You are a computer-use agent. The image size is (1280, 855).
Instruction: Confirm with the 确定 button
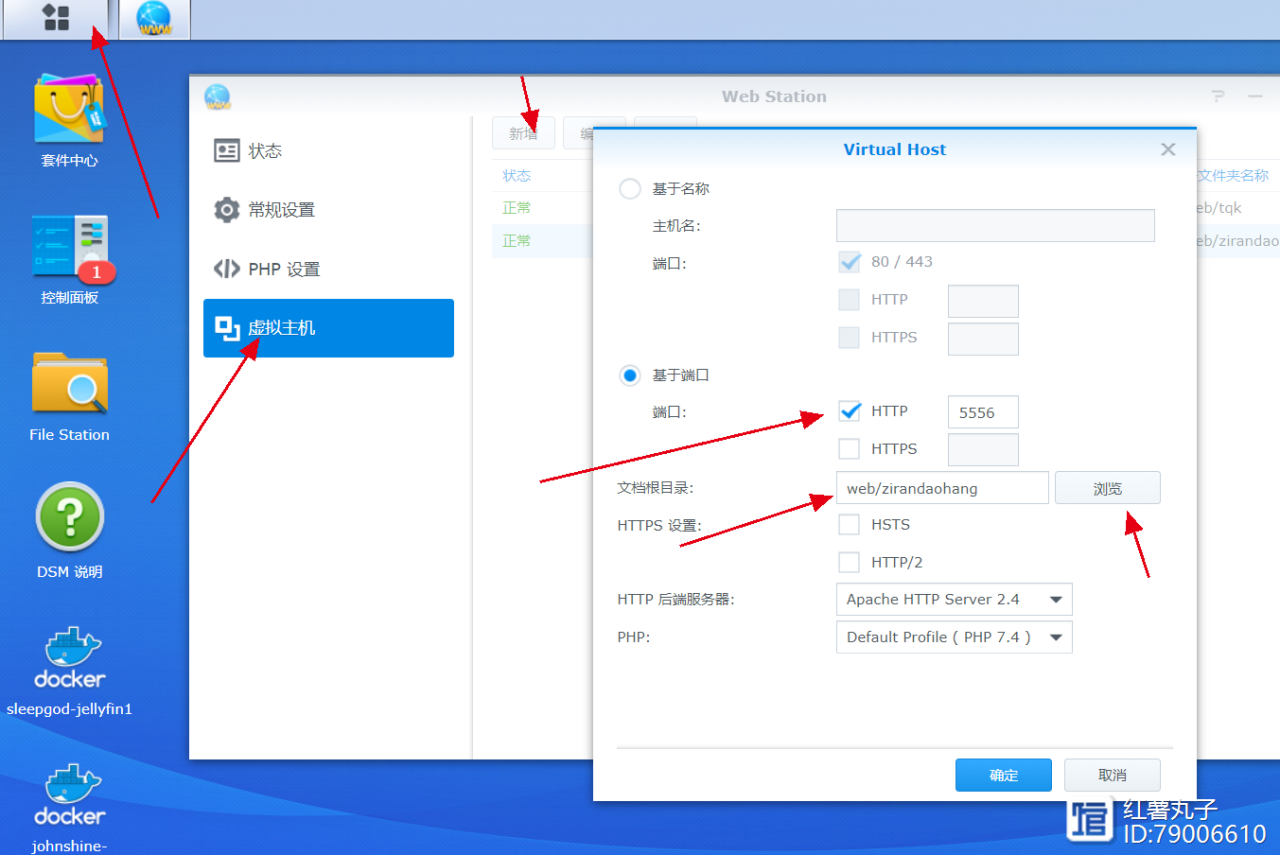point(1003,776)
